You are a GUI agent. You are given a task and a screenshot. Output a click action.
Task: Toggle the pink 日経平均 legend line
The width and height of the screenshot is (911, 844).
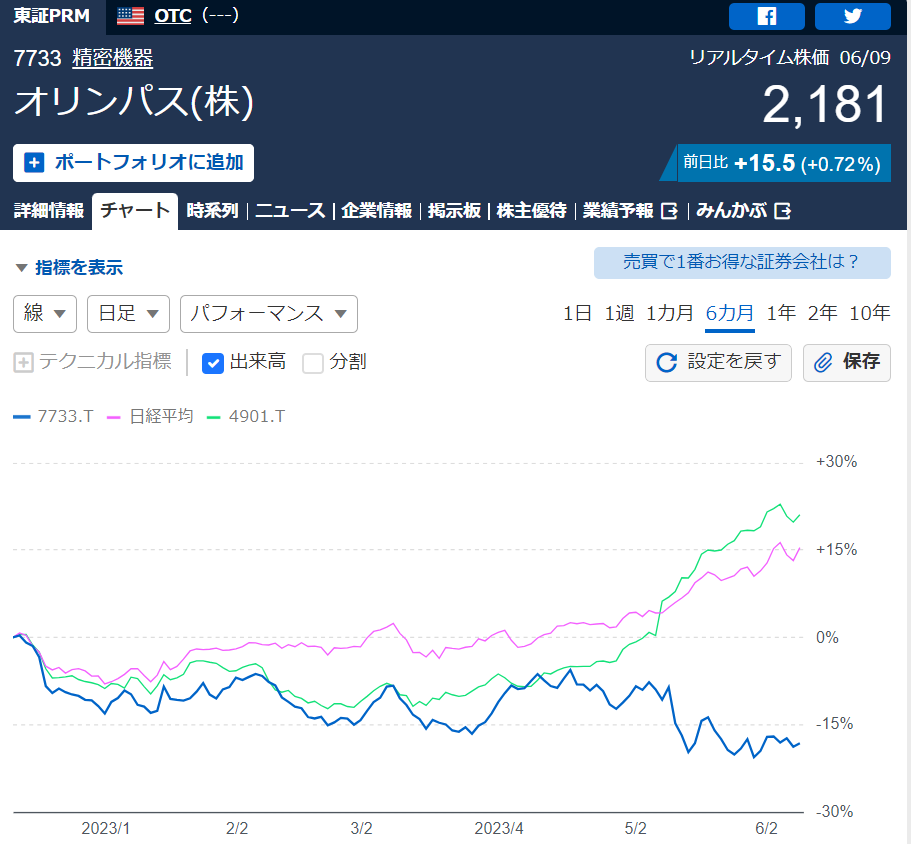pyautogui.click(x=157, y=416)
